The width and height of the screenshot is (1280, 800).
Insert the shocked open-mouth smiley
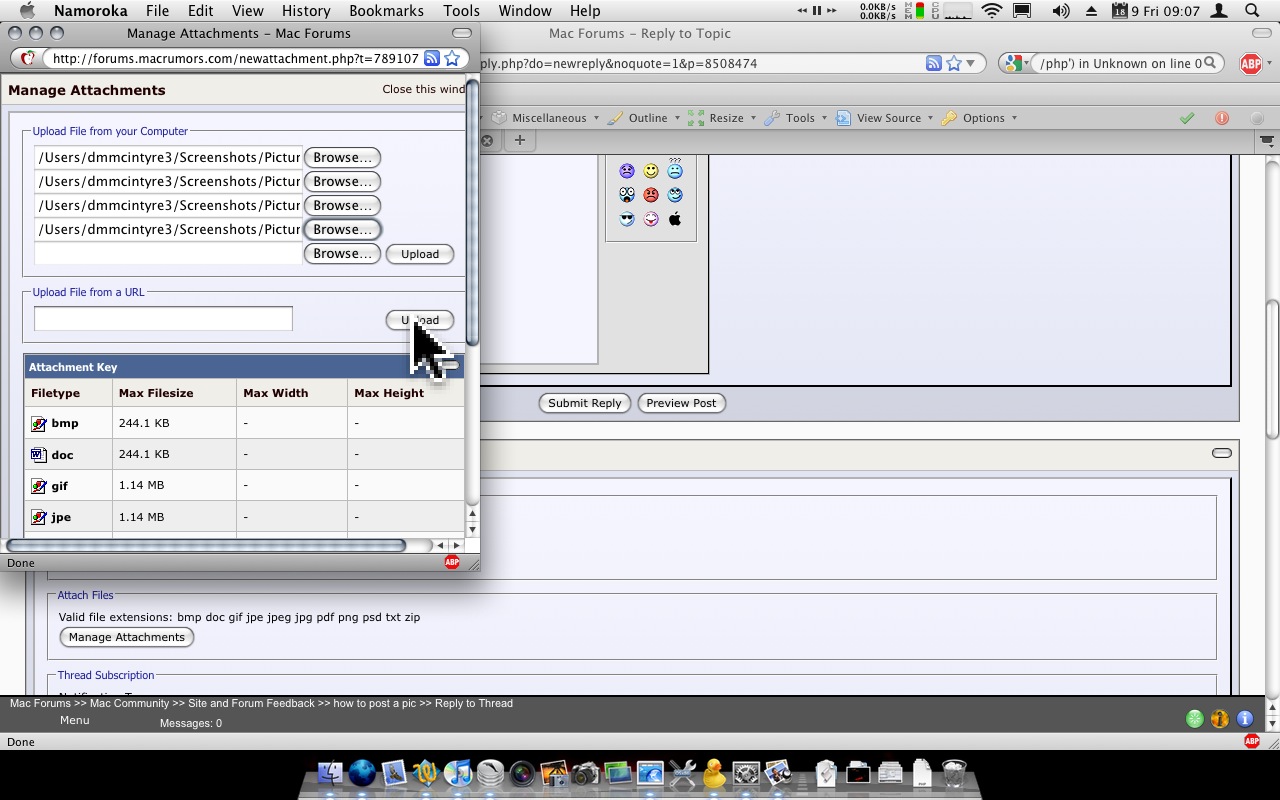(x=627, y=195)
